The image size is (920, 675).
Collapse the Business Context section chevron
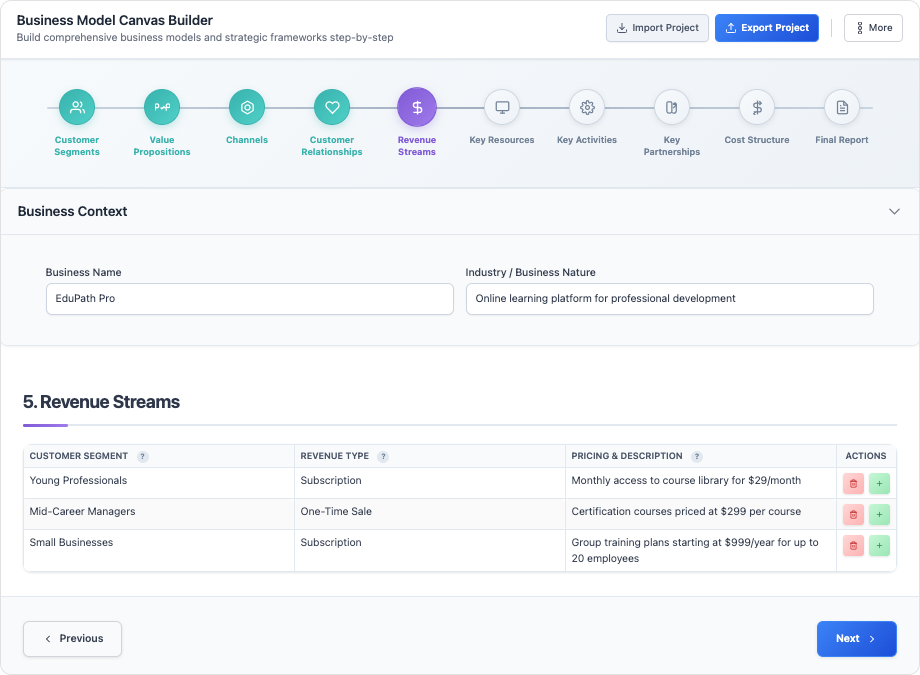[894, 211]
